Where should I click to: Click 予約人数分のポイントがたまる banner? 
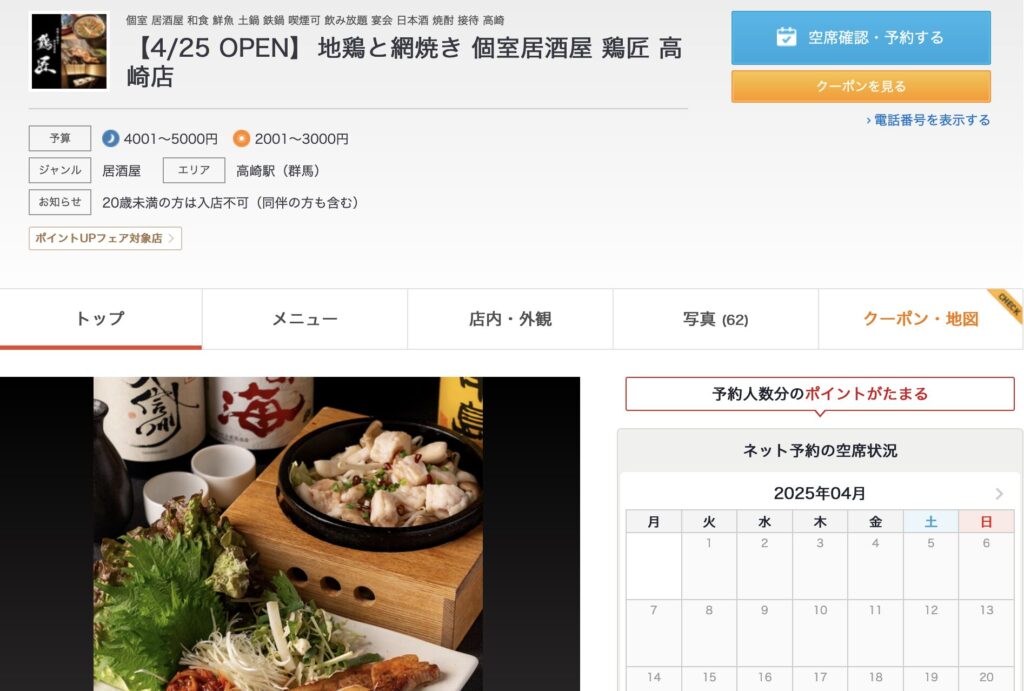coord(820,394)
